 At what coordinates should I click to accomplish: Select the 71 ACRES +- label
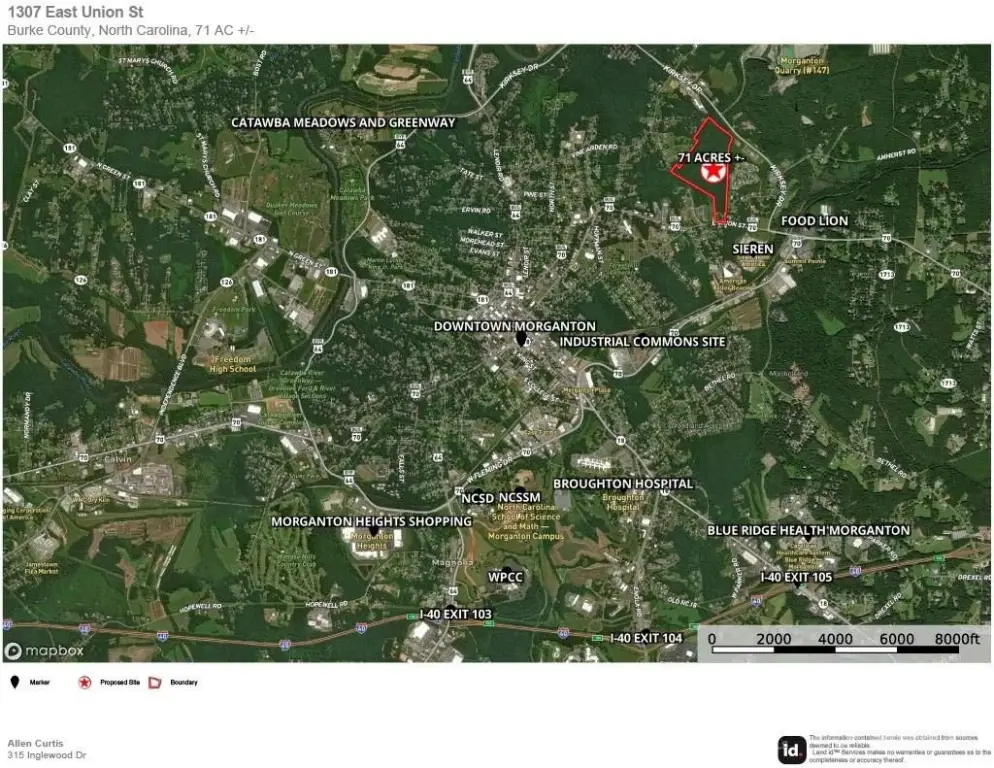(x=711, y=158)
